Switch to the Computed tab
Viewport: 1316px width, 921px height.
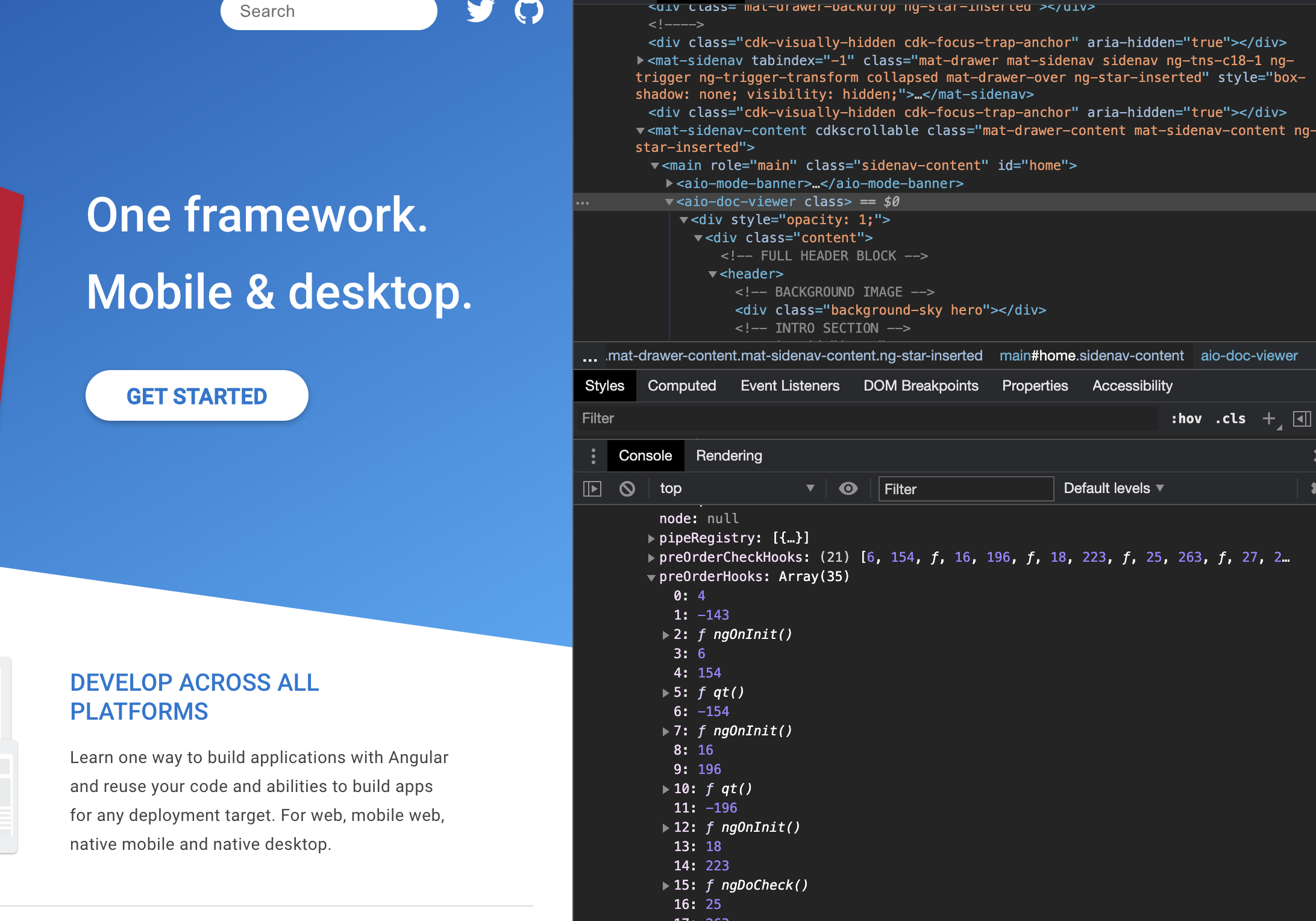coord(681,386)
